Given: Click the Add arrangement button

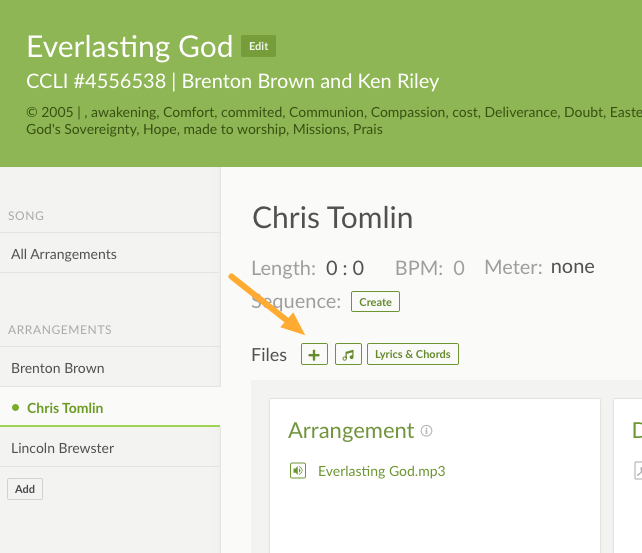Looking at the screenshot, I should [x=25, y=489].
